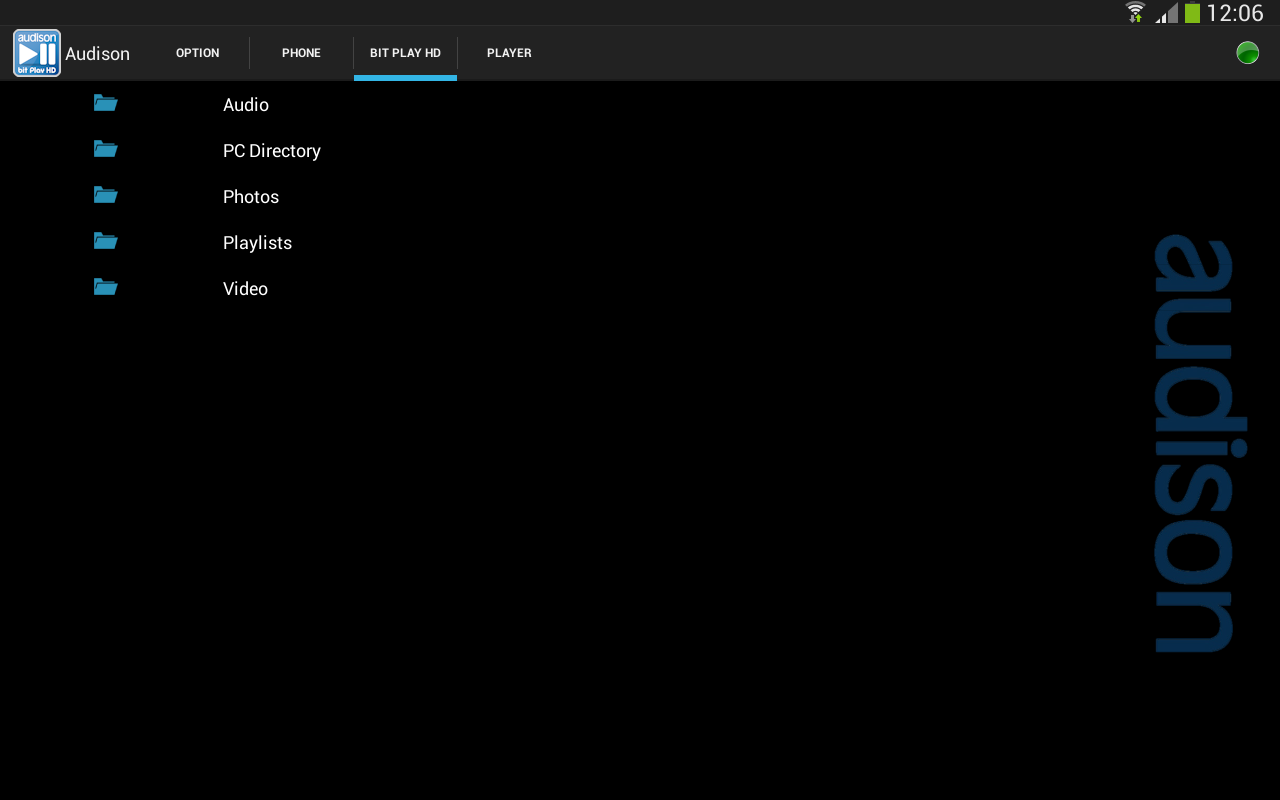Tap the Wi-Fi status icon
The height and width of the screenshot is (800, 1280).
tap(1135, 13)
